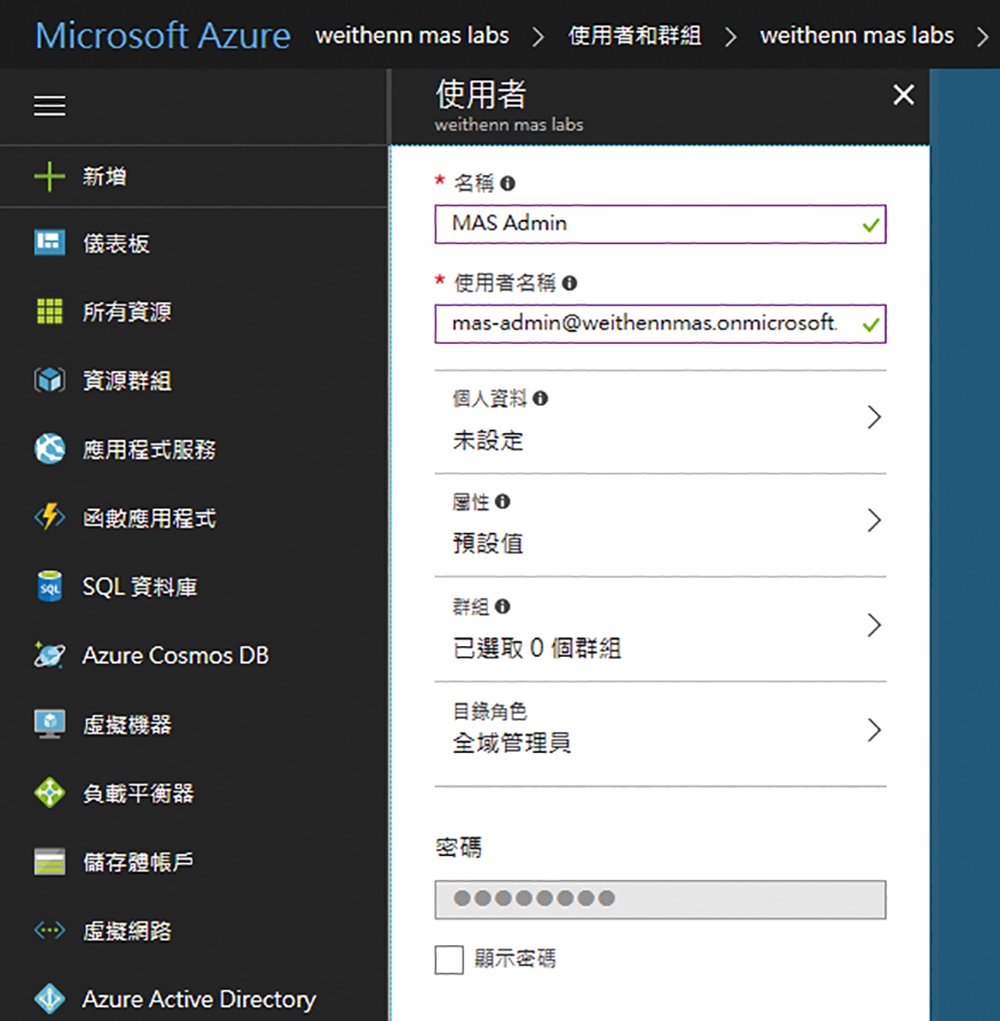
Task: Click the App Services globe icon
Action: pyautogui.click(x=49, y=449)
